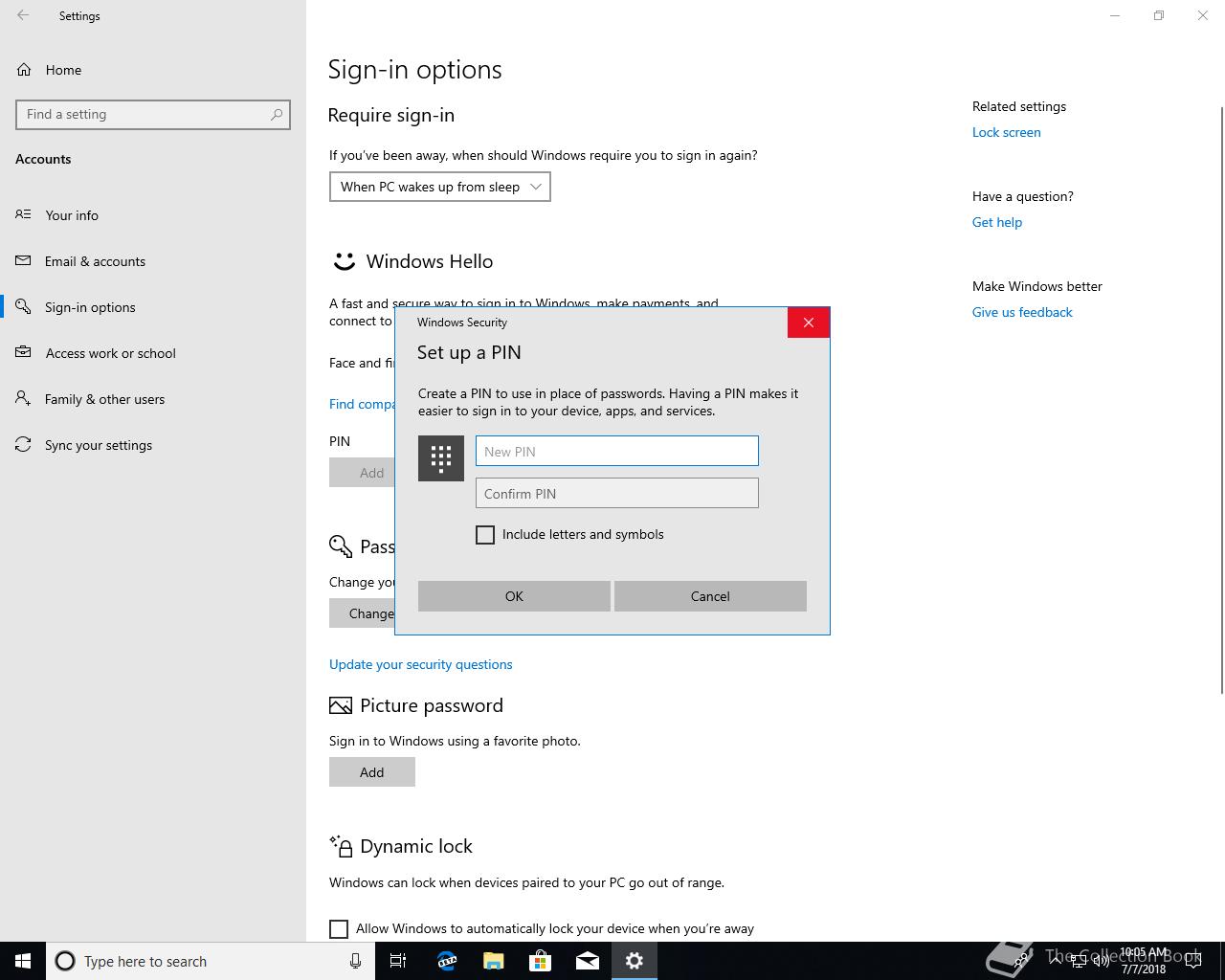Open the Lock screen related setting
This screenshot has height=980, width=1225.
[x=1007, y=132]
